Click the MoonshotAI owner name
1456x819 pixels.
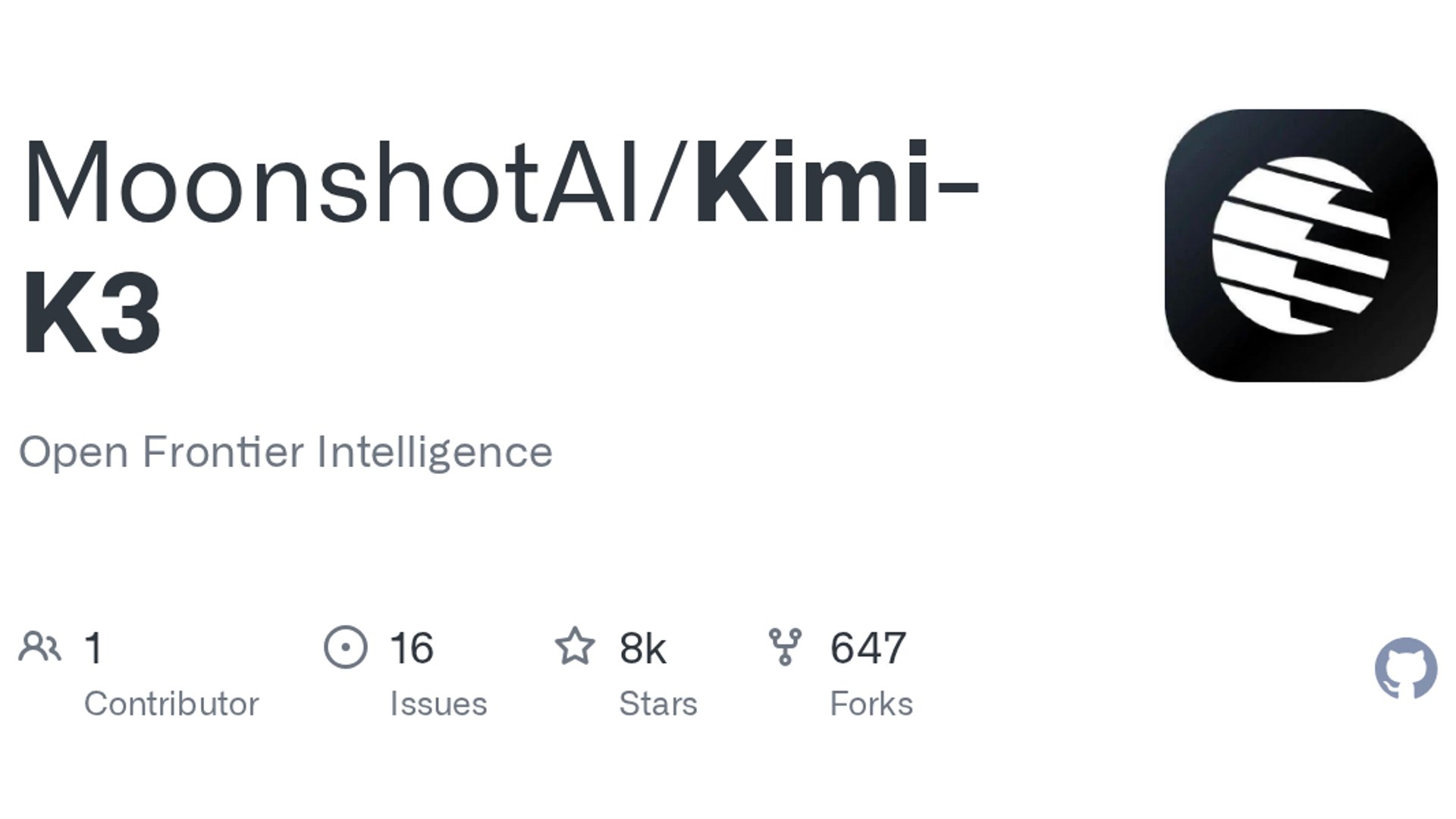(x=331, y=182)
